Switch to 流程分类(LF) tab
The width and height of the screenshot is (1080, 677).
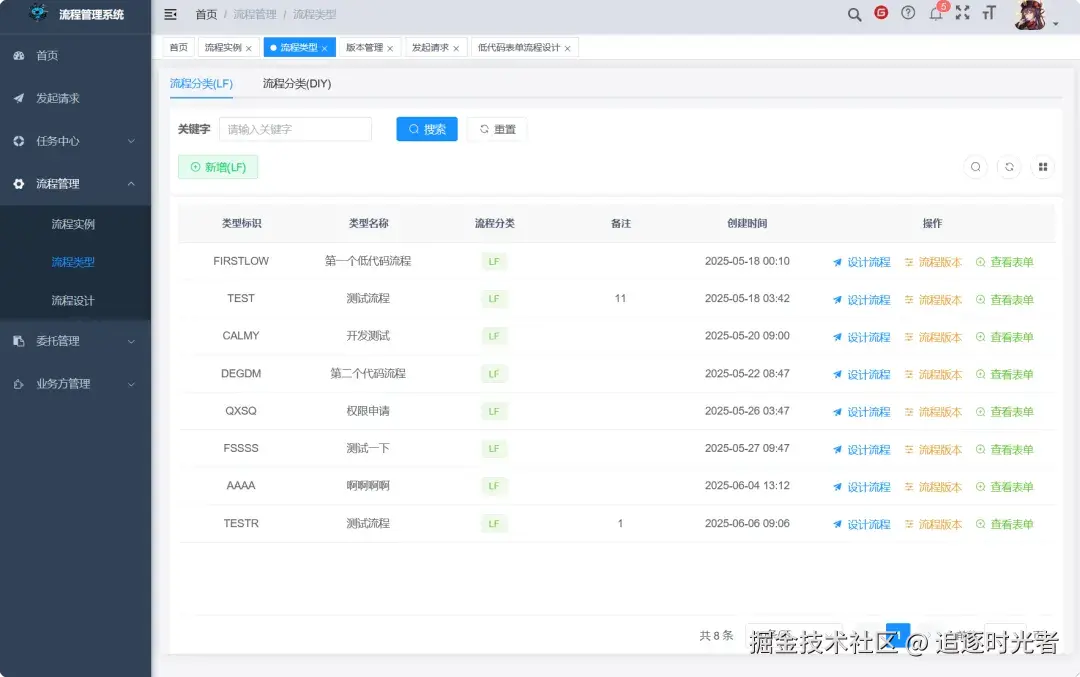[x=201, y=83]
